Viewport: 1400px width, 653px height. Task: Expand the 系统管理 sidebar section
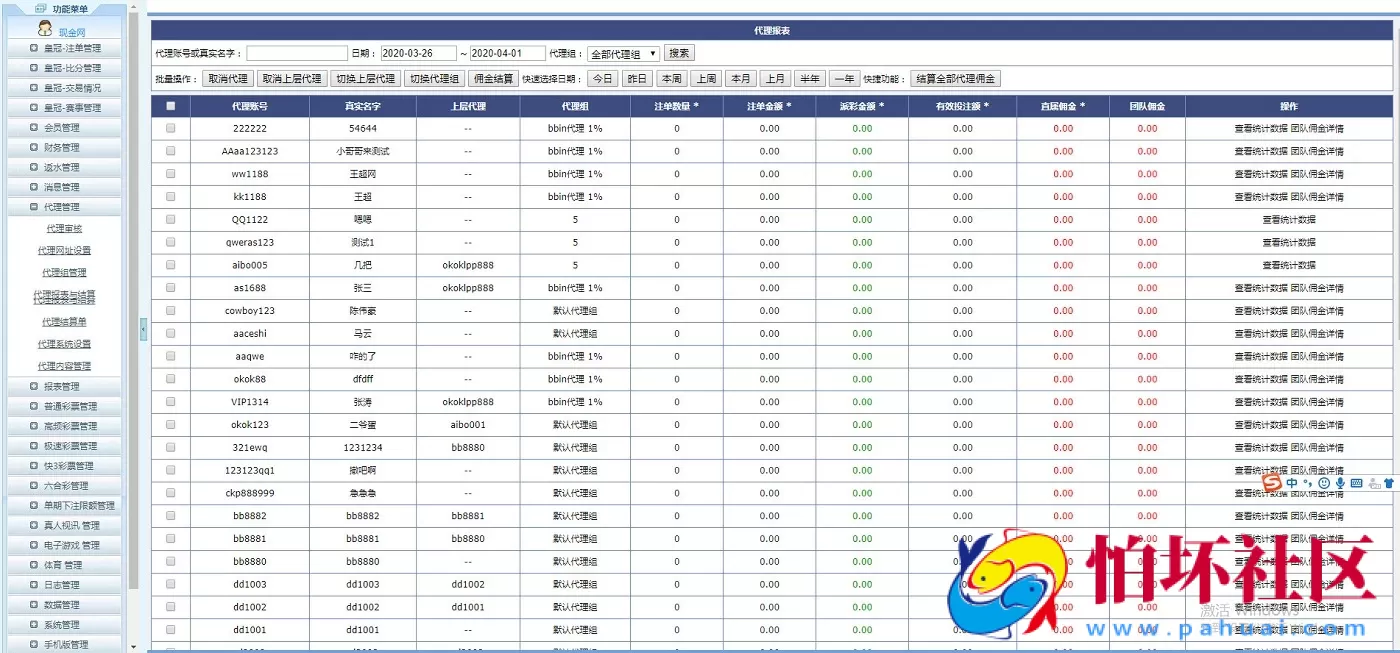57,623
